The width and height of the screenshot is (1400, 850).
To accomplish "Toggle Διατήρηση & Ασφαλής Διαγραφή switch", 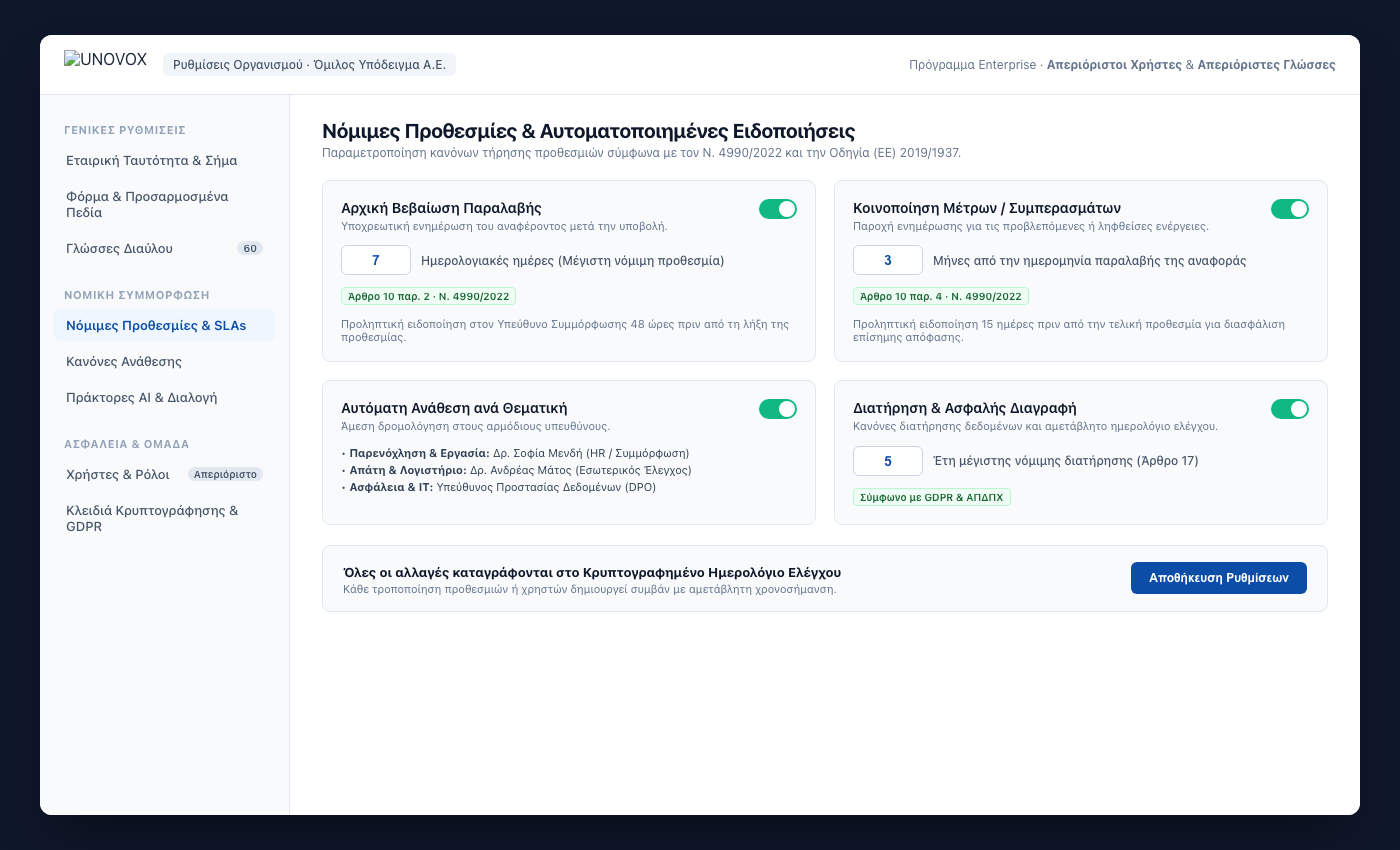I will coord(1290,409).
